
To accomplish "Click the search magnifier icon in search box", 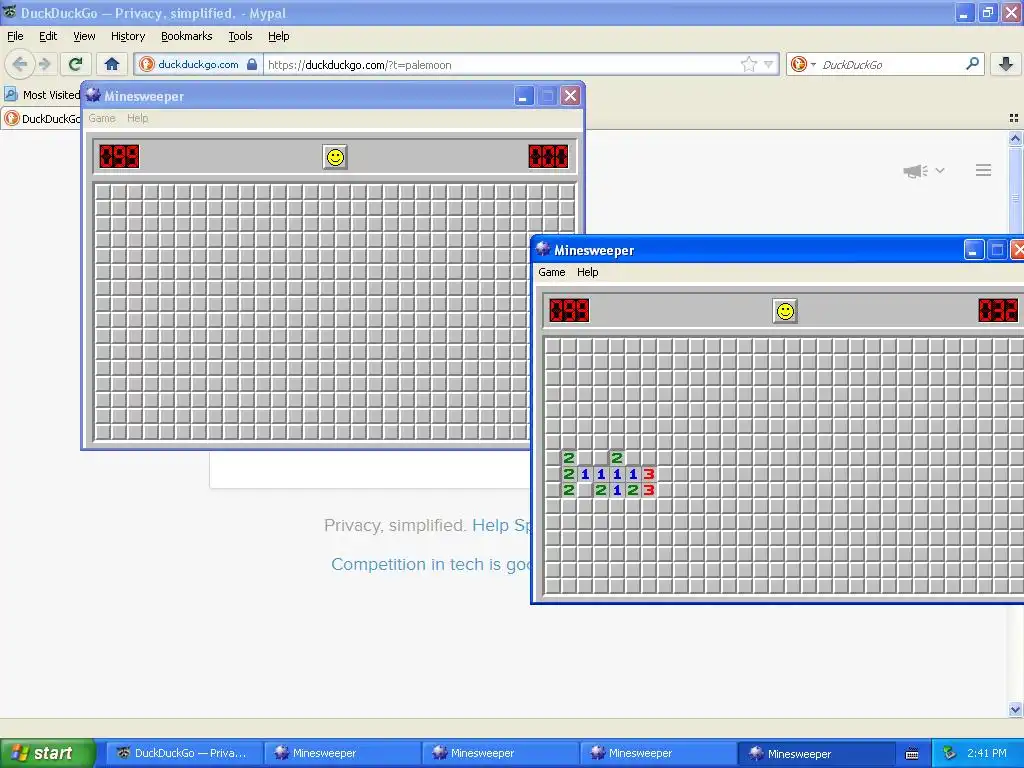I will (x=972, y=64).
